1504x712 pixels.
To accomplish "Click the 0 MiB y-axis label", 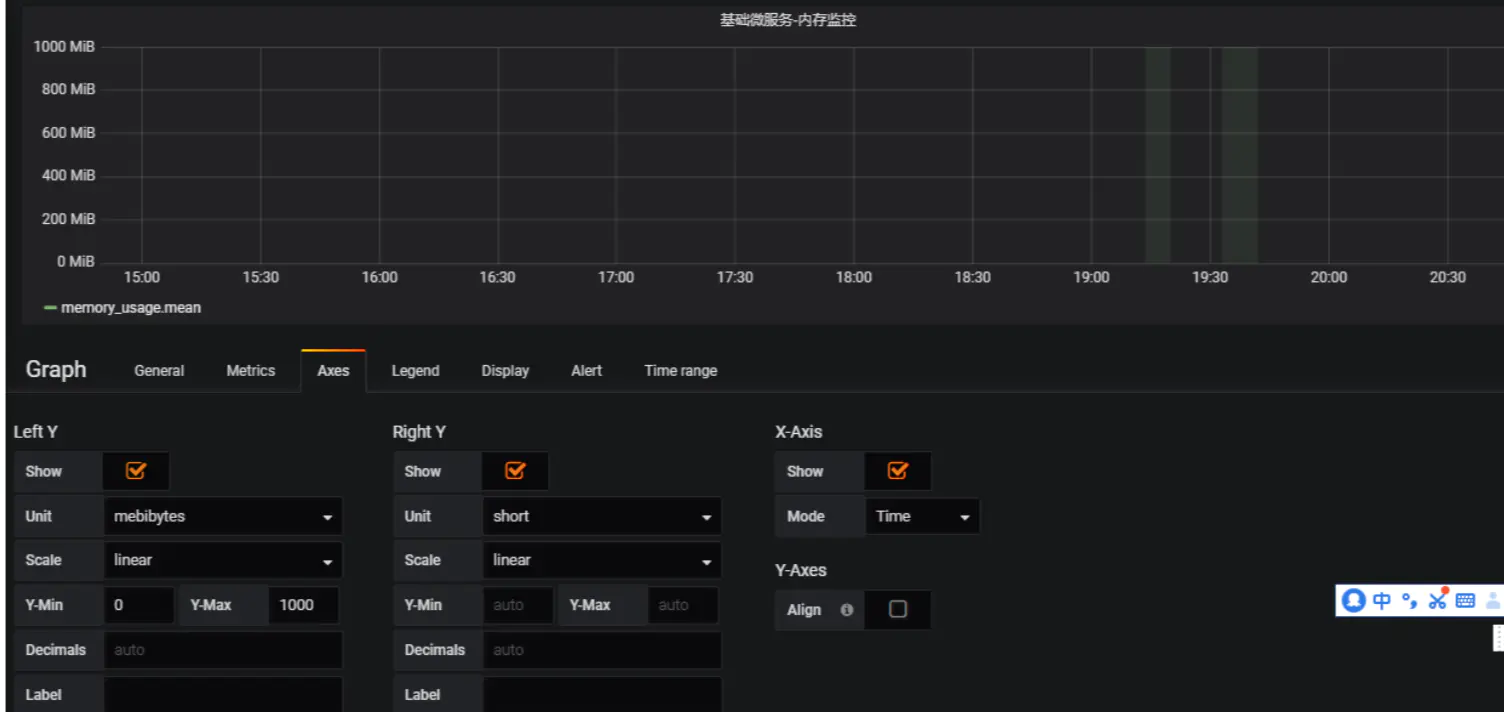I will (x=76, y=261).
